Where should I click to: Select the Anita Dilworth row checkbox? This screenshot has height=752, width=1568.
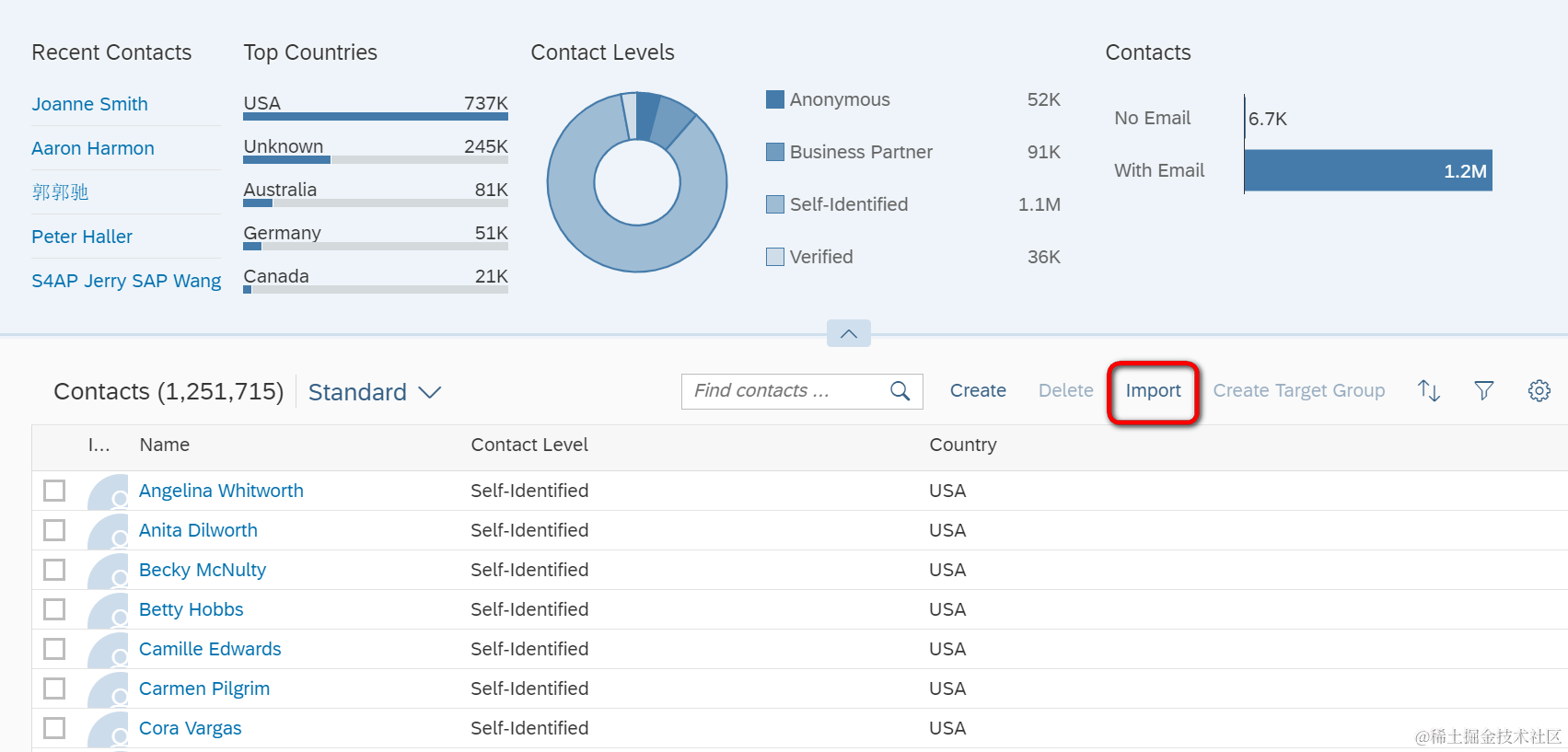coord(54,530)
